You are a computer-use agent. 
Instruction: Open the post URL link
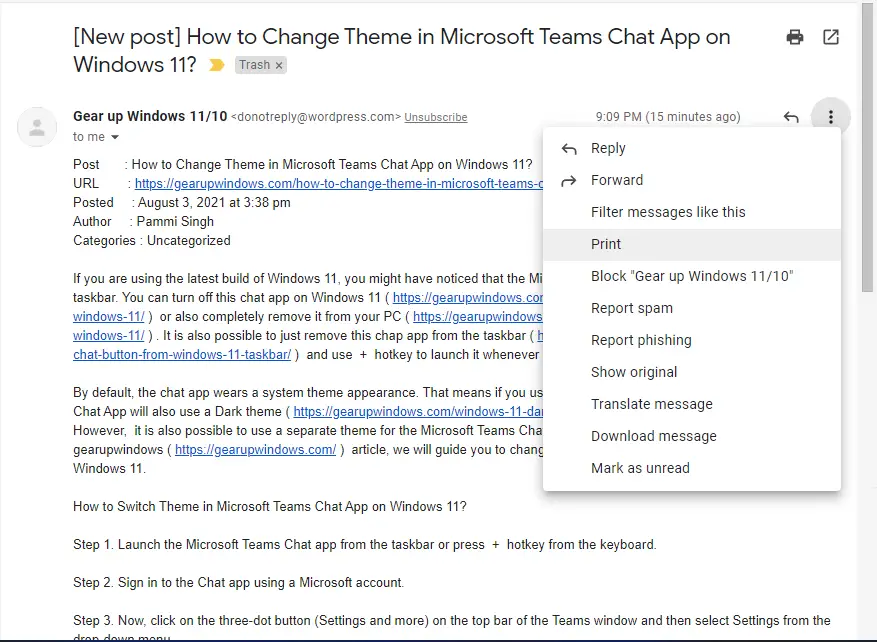tap(339, 183)
